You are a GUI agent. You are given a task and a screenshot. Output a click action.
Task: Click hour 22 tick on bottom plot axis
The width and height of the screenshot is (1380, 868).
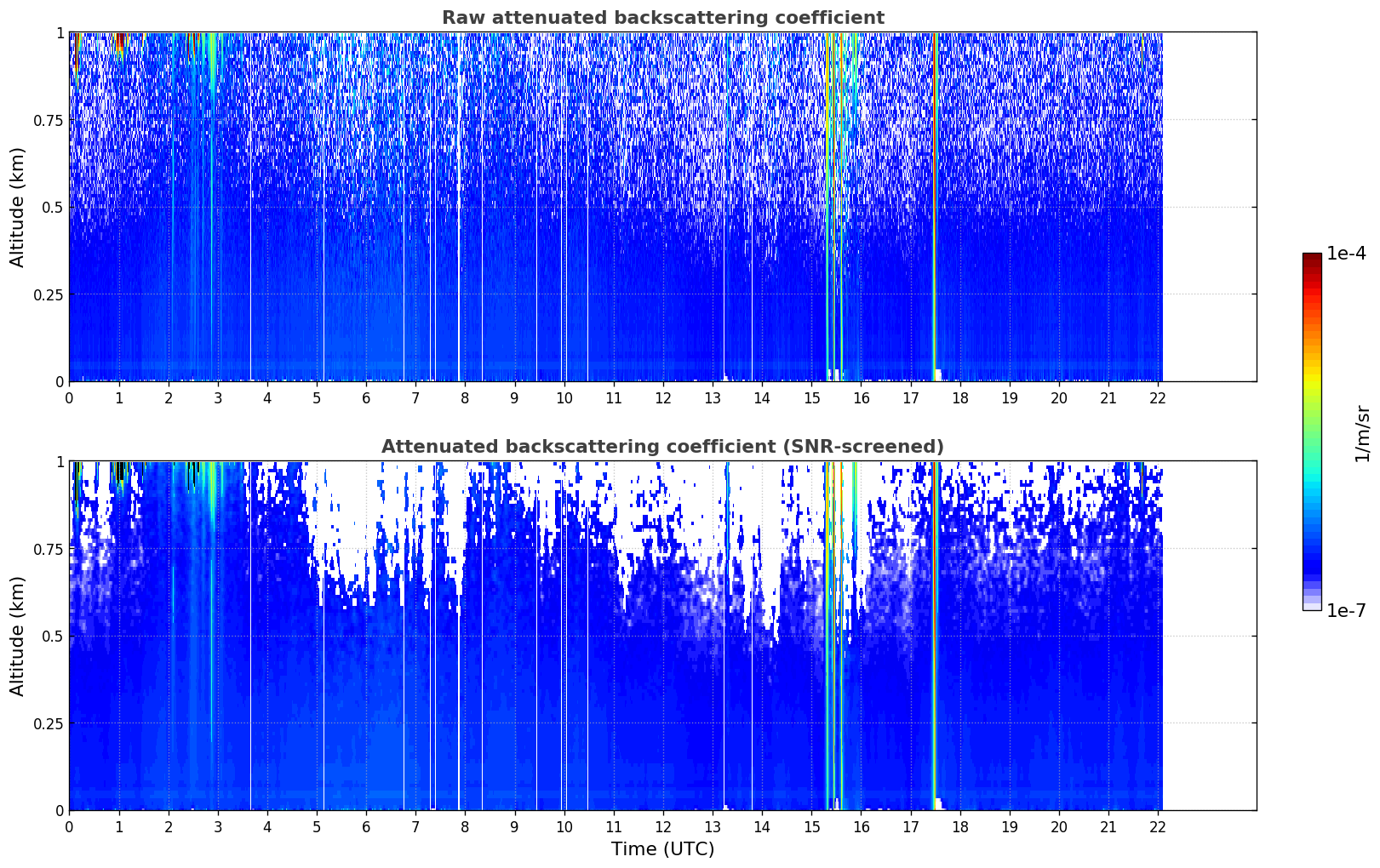(x=1158, y=826)
